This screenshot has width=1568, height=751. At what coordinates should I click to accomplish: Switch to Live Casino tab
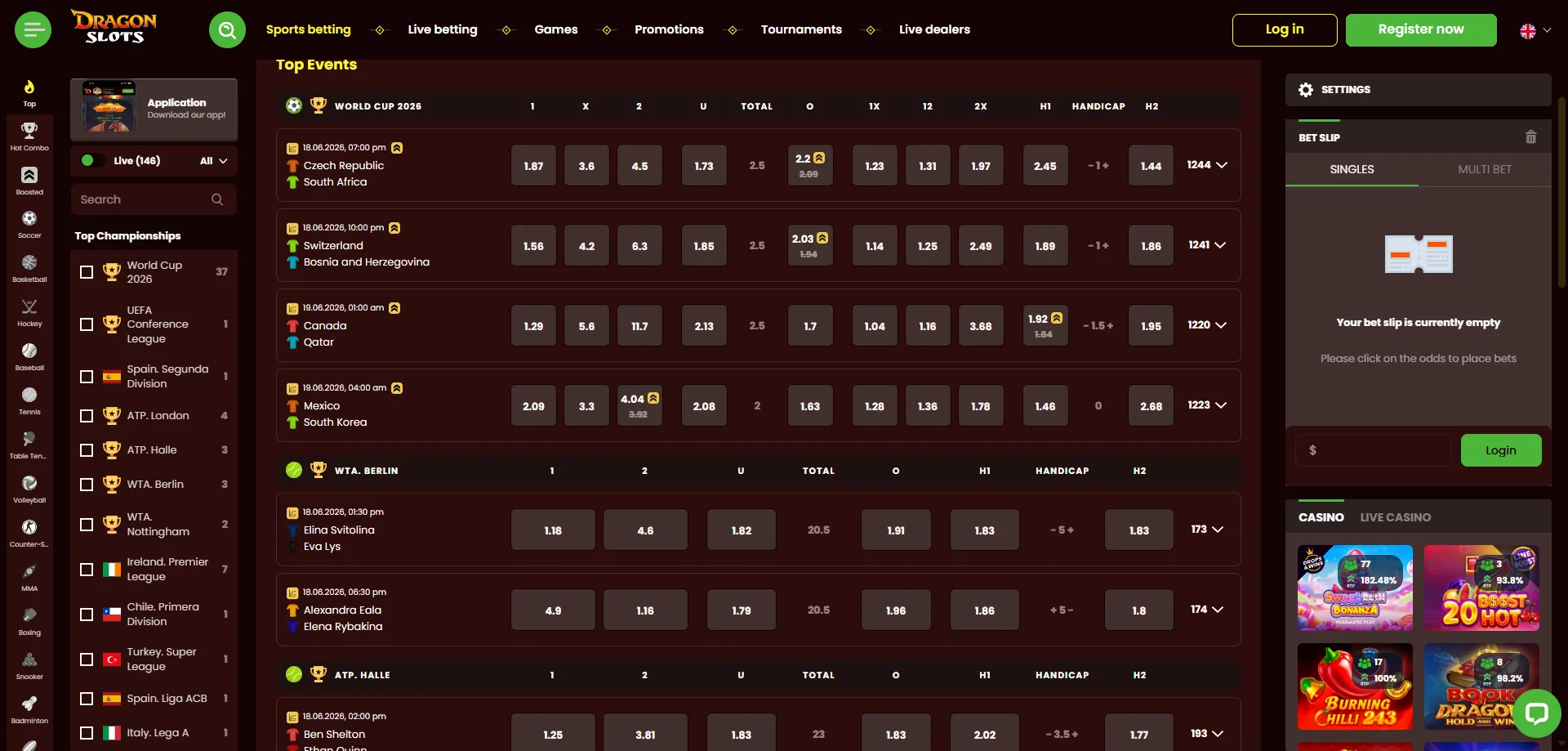(x=1395, y=517)
